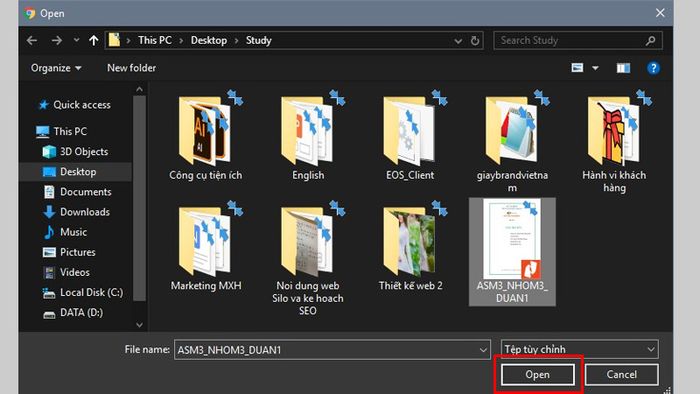
Task: Open Music in sidebar
Action: coord(65,232)
